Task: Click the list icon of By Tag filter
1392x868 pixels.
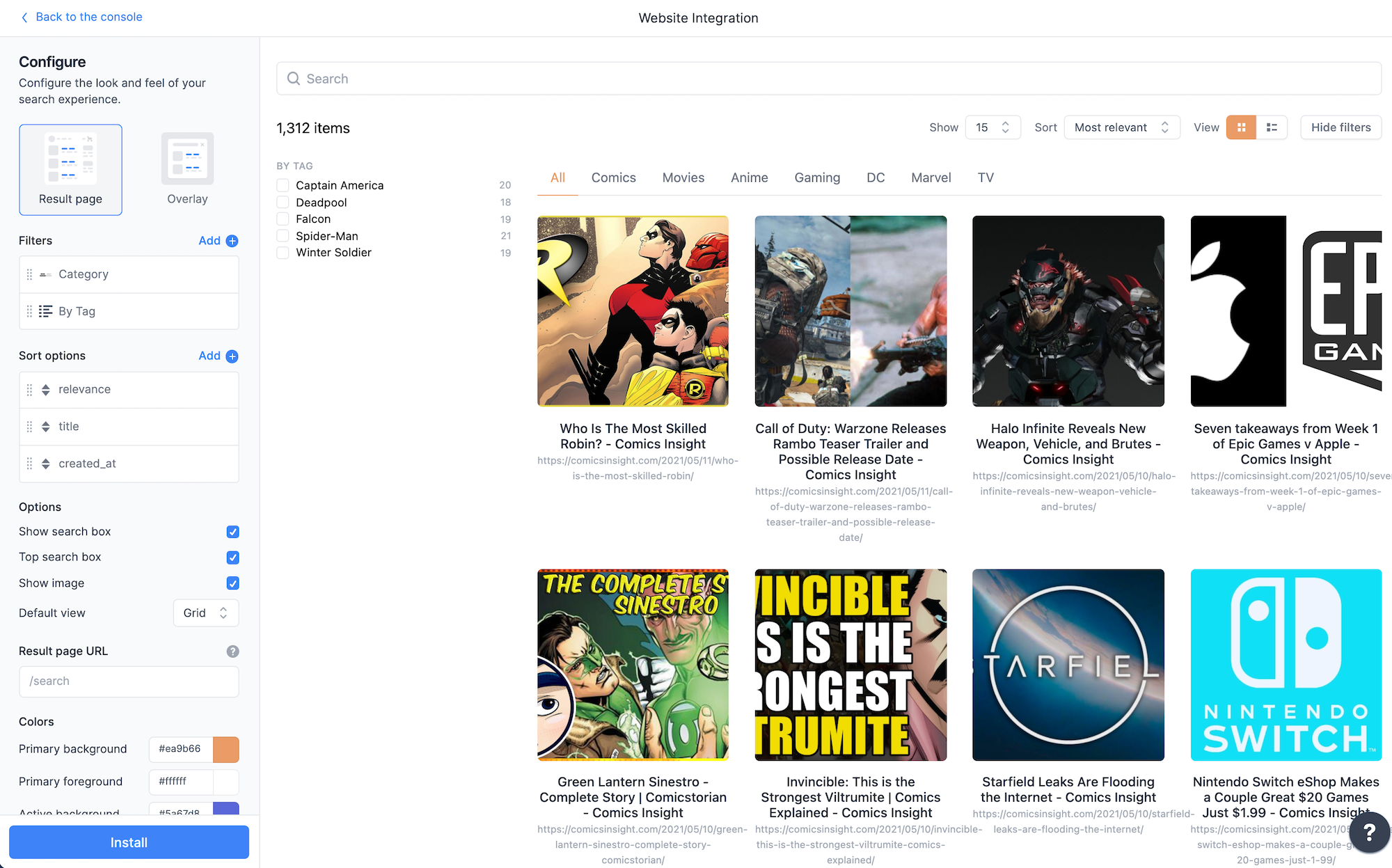Action: pyautogui.click(x=45, y=311)
